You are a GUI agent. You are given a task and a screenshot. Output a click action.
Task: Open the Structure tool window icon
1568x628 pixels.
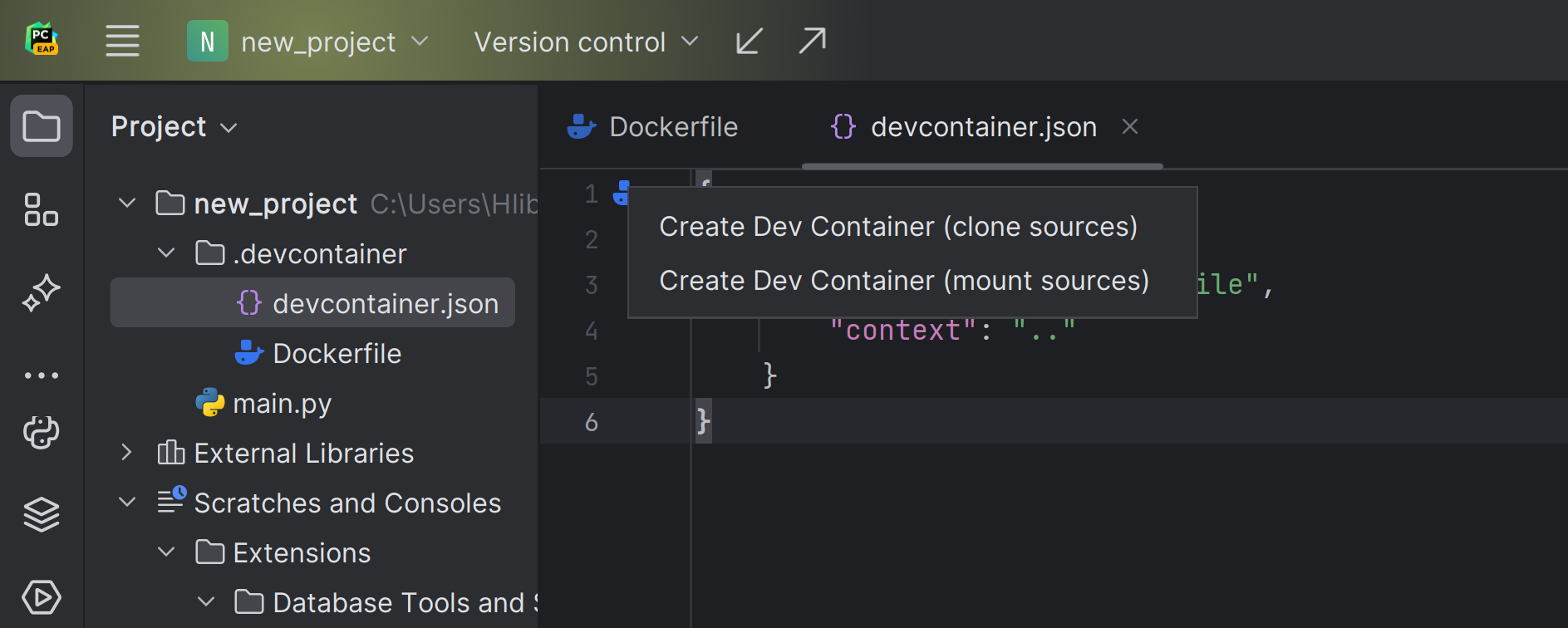coord(42,209)
